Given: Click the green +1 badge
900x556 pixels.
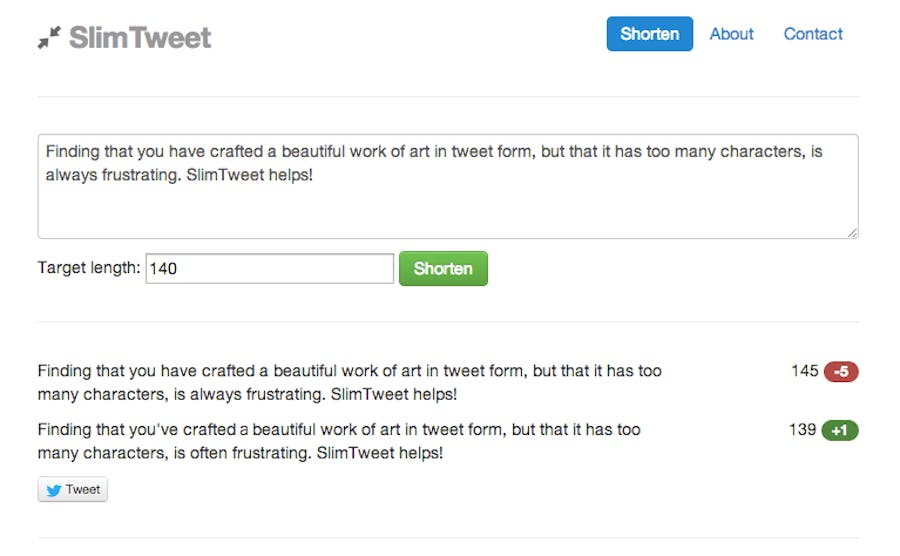Looking at the screenshot, I should 840,431.
